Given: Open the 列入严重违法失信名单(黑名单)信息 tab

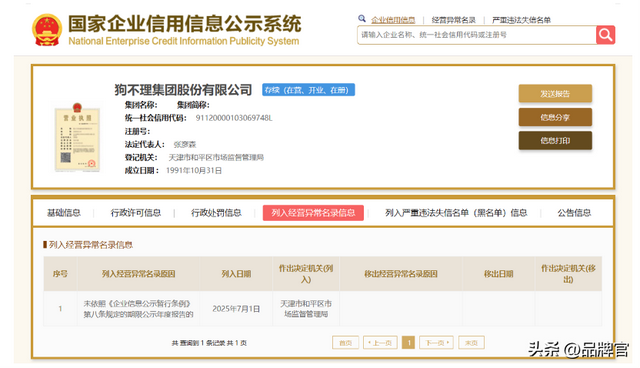Looking at the screenshot, I should (456, 213).
